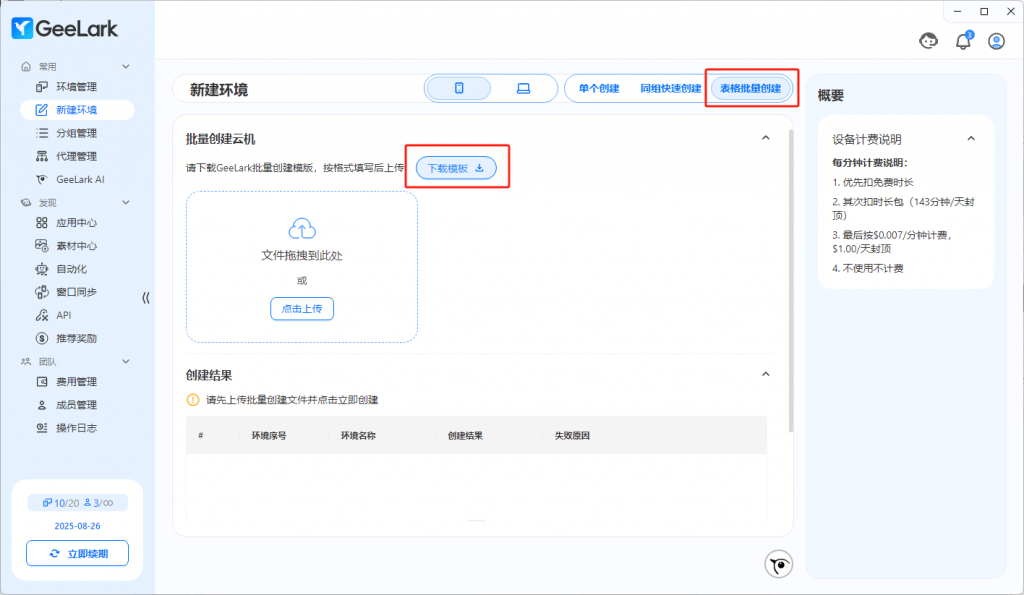Click the vertical scrollbar in main panel

[x=791, y=280]
